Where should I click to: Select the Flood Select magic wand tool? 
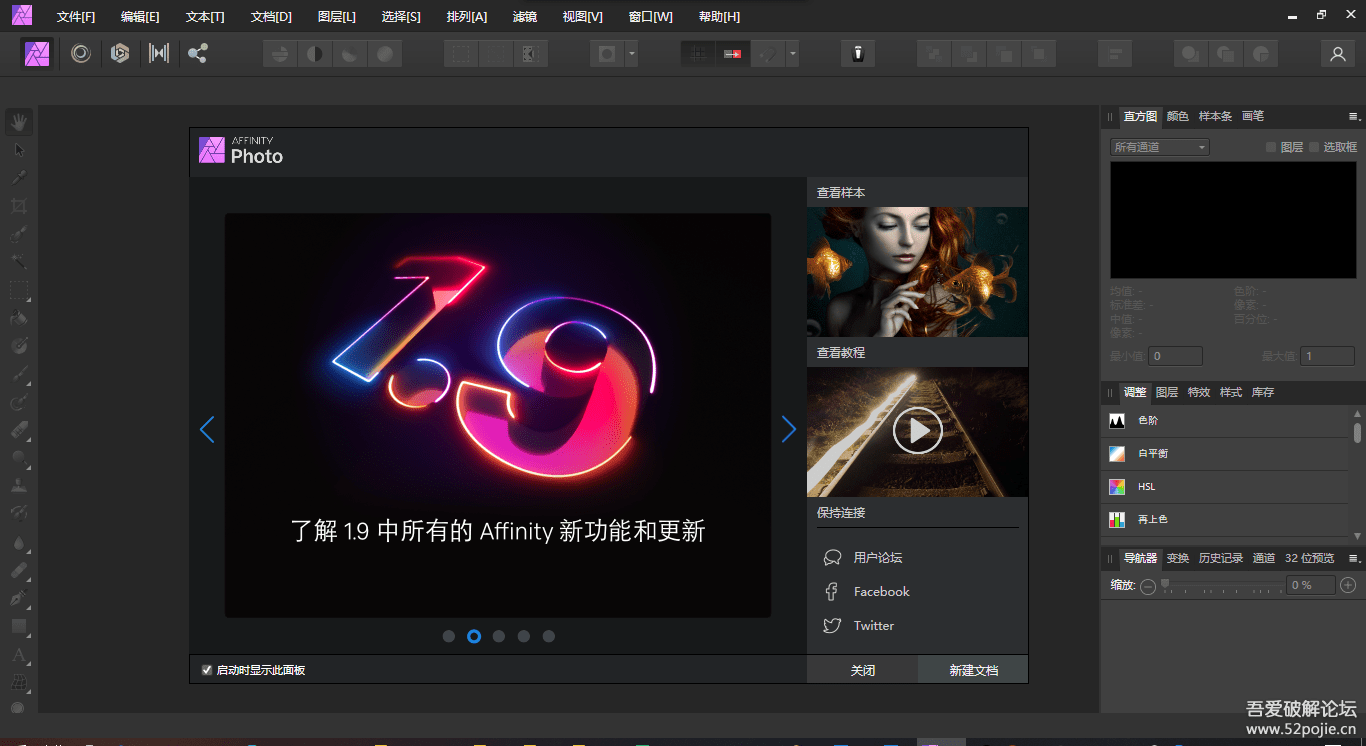(x=19, y=263)
